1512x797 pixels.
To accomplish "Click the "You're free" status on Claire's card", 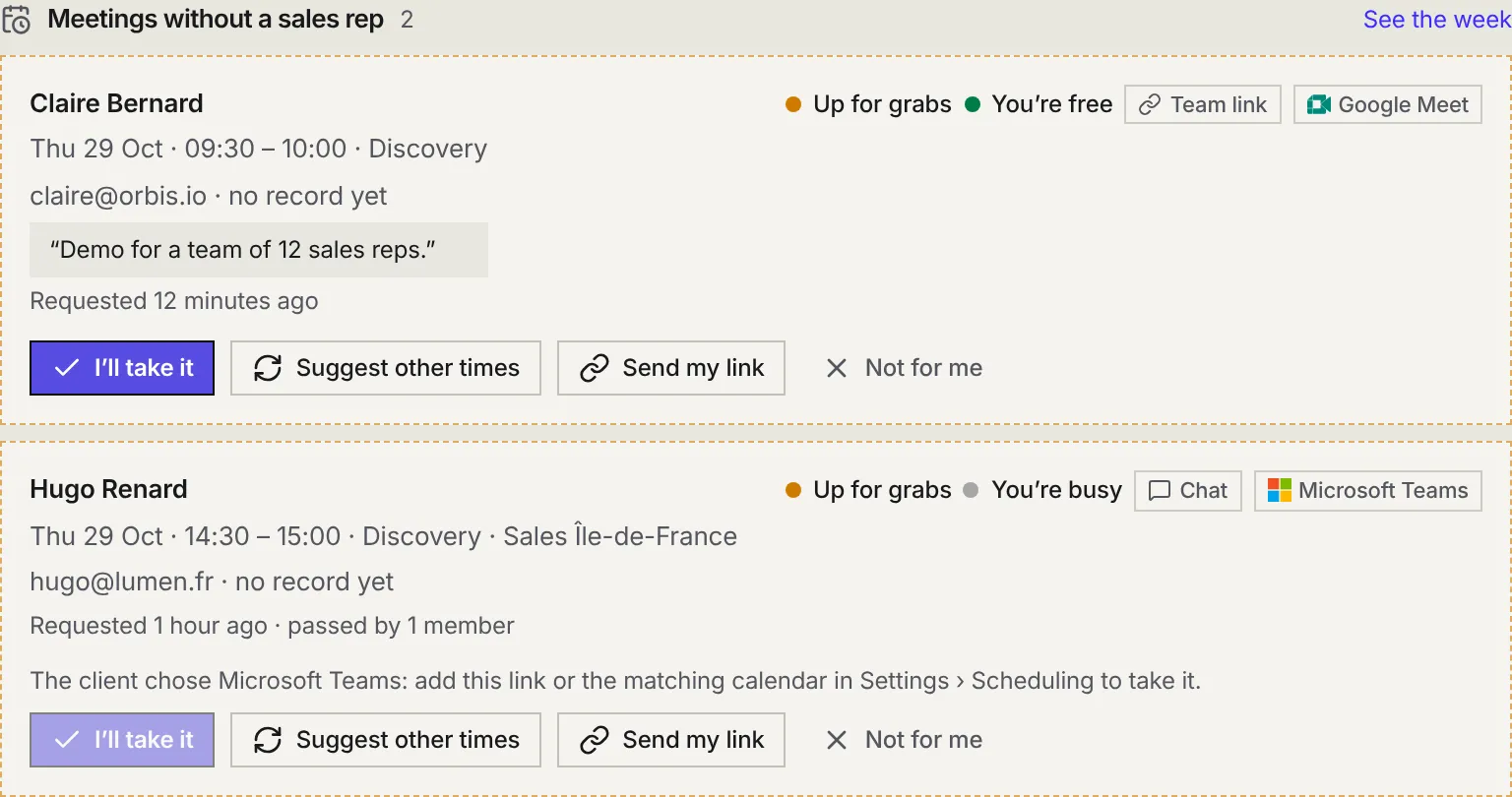I will coord(1039,104).
